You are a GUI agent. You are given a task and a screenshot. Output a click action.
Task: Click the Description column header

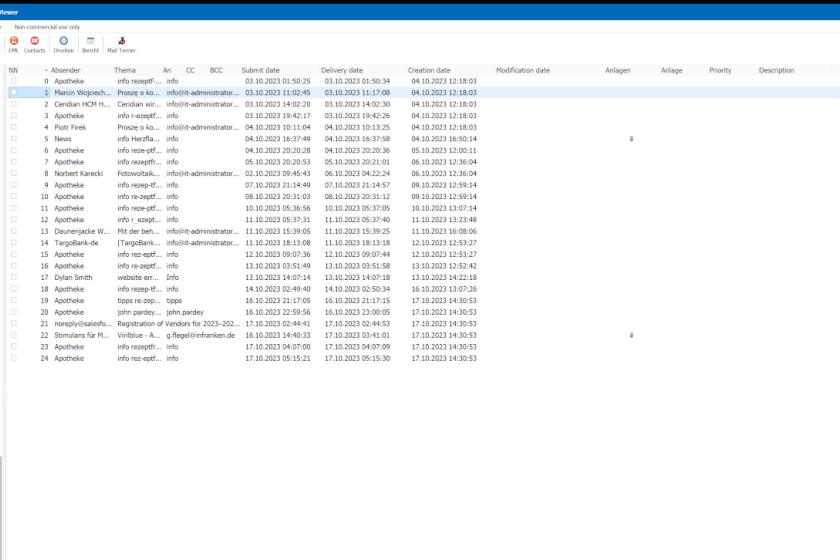pyautogui.click(x=776, y=70)
